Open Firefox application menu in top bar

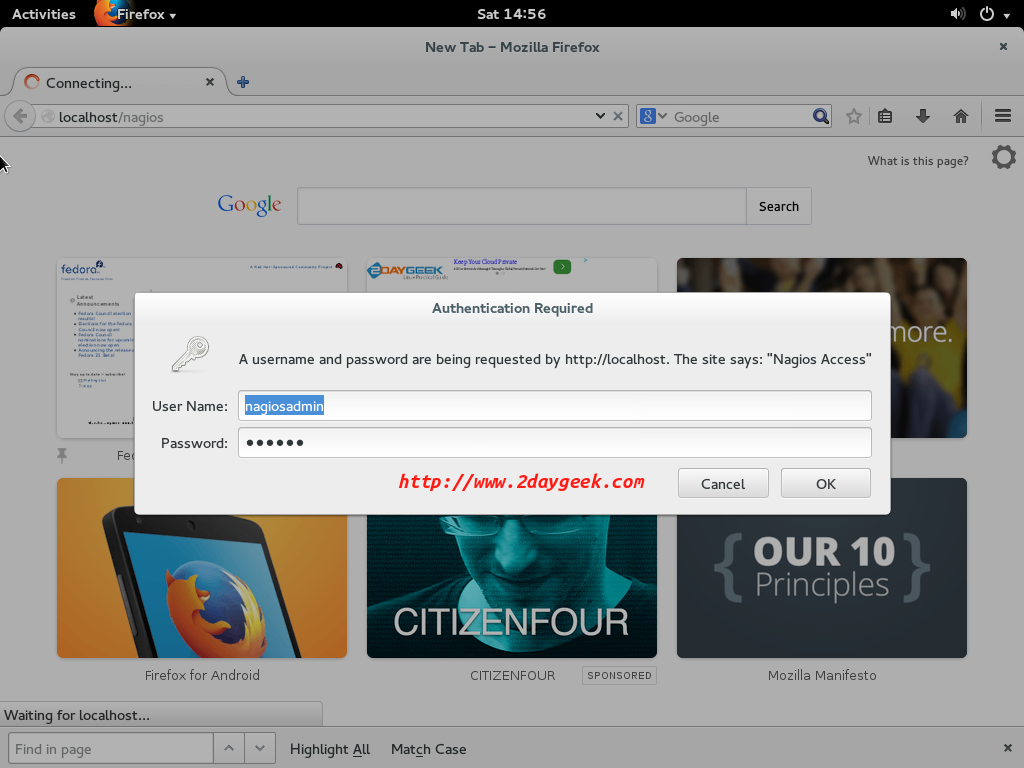pos(136,14)
